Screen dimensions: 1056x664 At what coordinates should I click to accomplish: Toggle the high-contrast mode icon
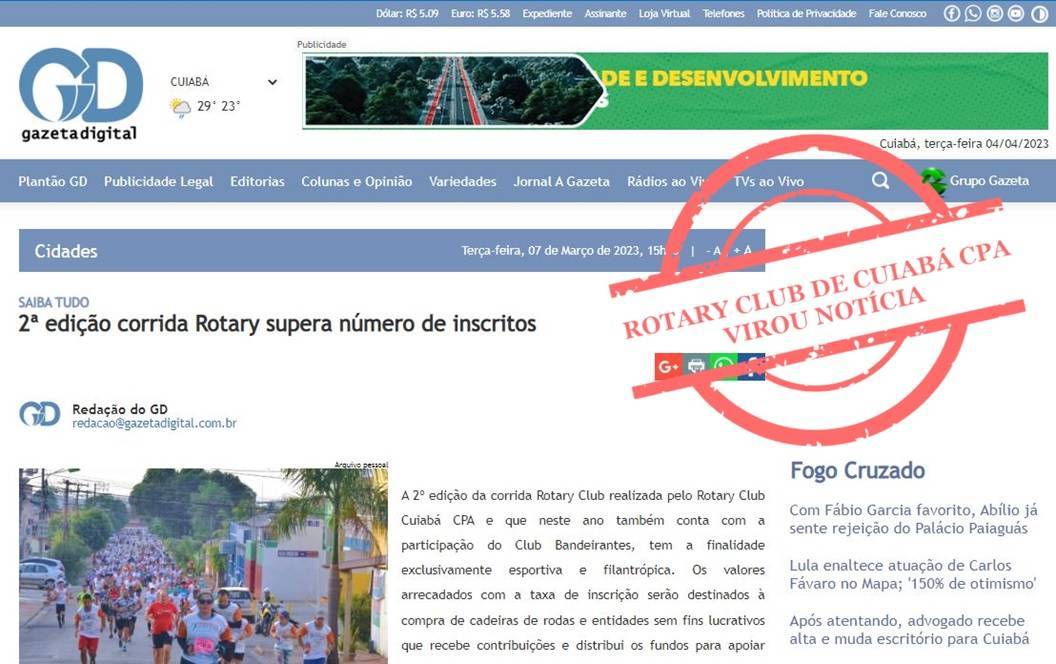tap(1038, 13)
